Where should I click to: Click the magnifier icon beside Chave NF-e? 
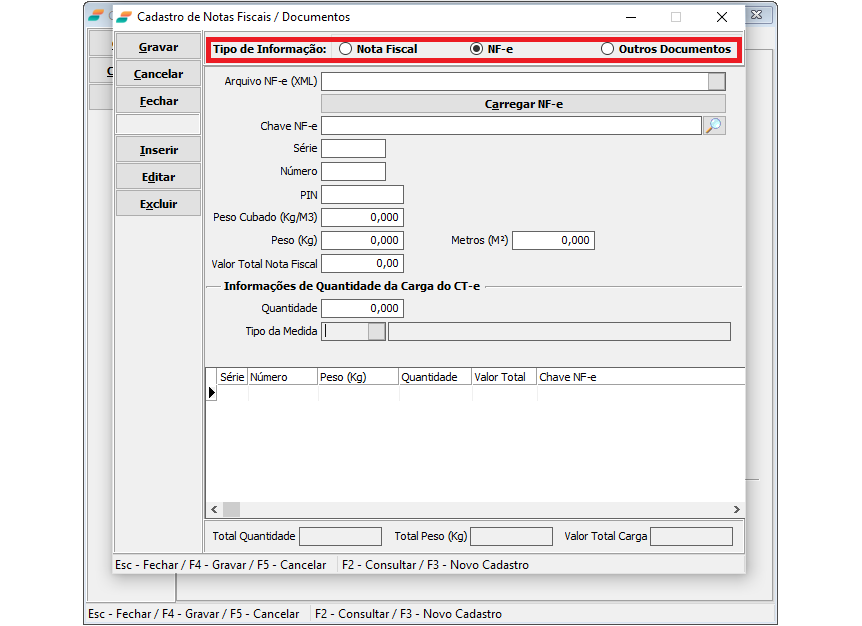click(714, 125)
